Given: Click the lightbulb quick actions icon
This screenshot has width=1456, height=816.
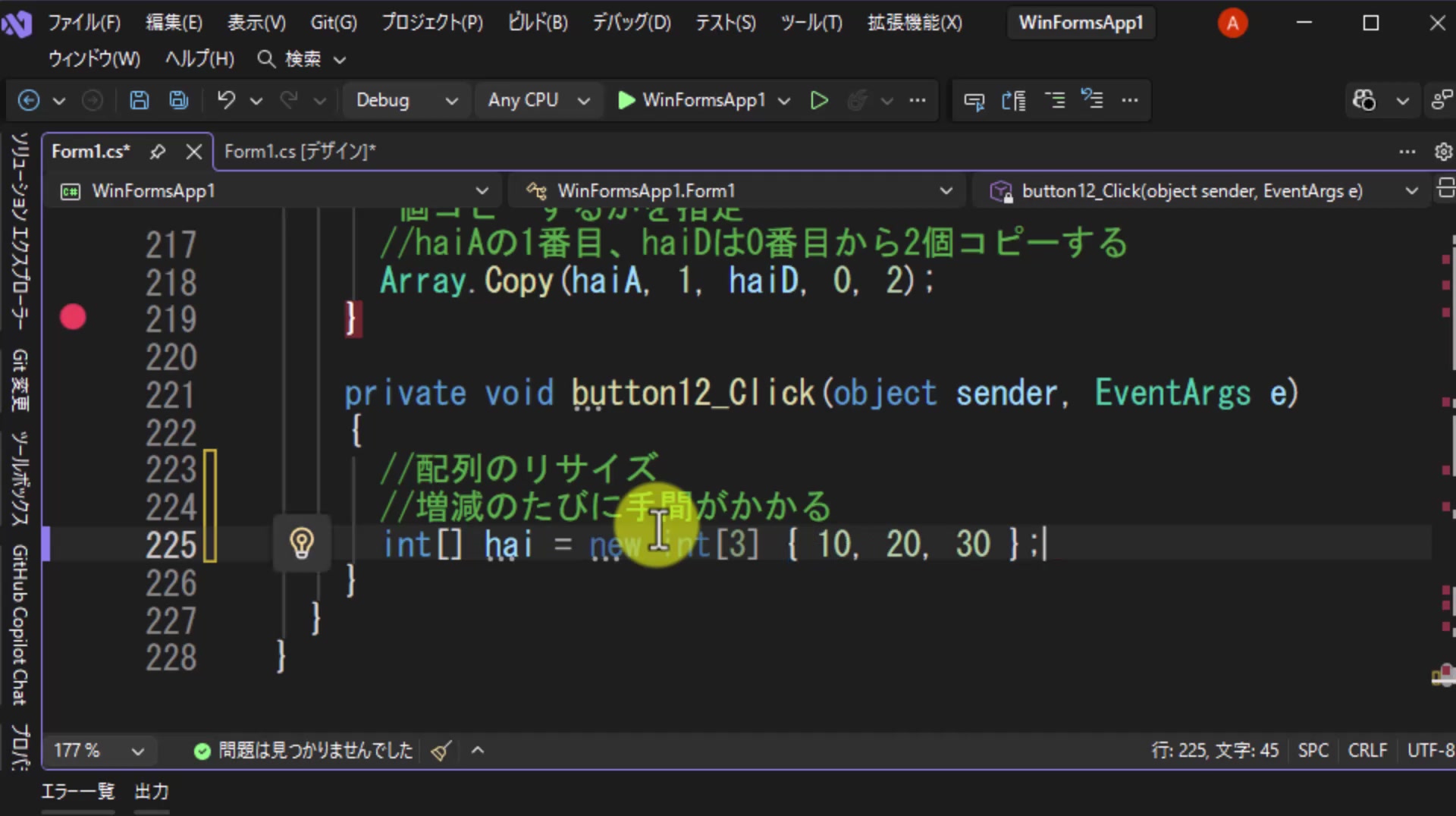Looking at the screenshot, I should click(x=301, y=544).
